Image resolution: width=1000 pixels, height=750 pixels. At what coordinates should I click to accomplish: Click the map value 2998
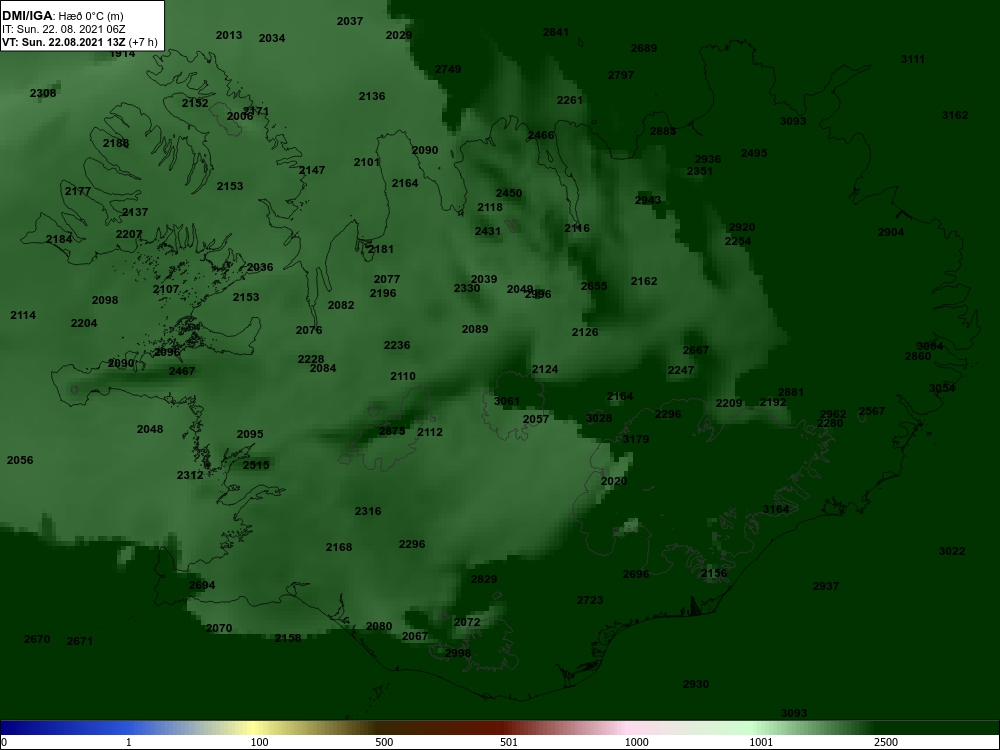(458, 654)
